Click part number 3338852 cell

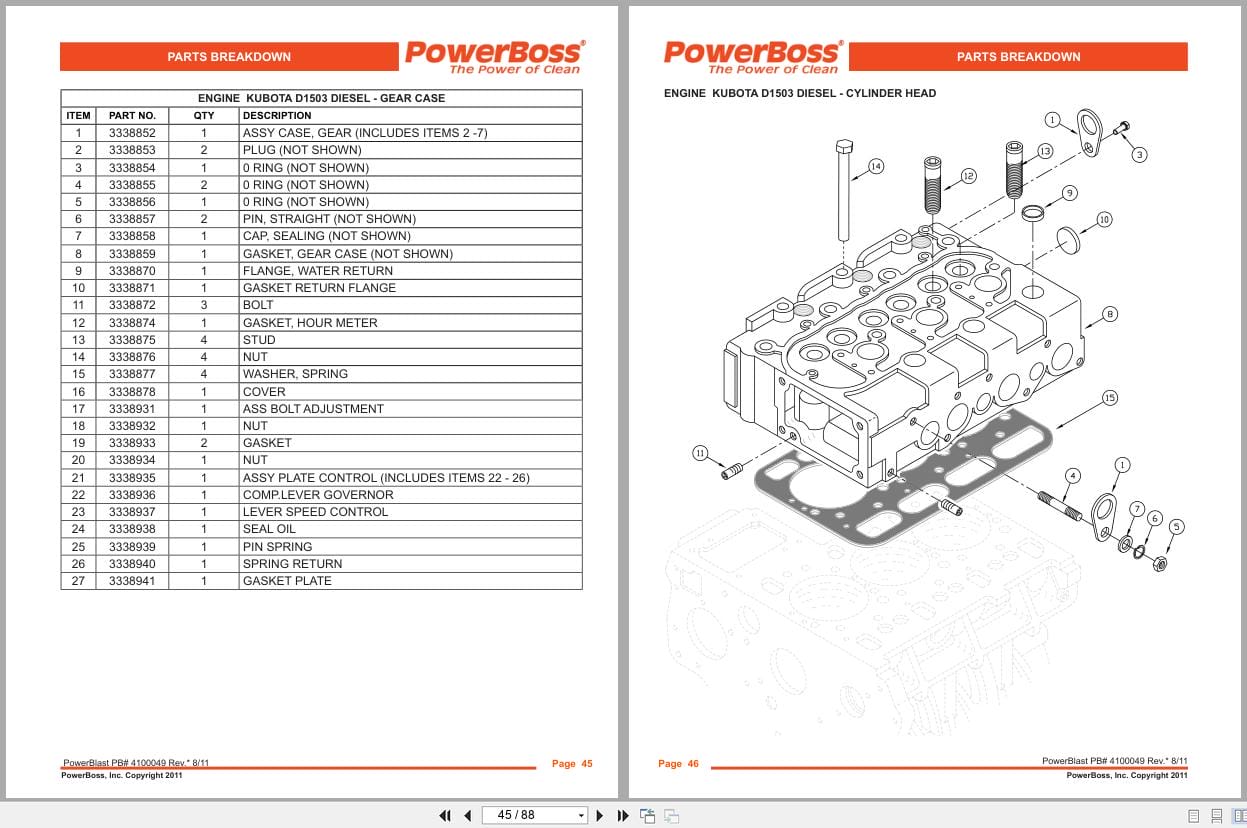click(132, 133)
